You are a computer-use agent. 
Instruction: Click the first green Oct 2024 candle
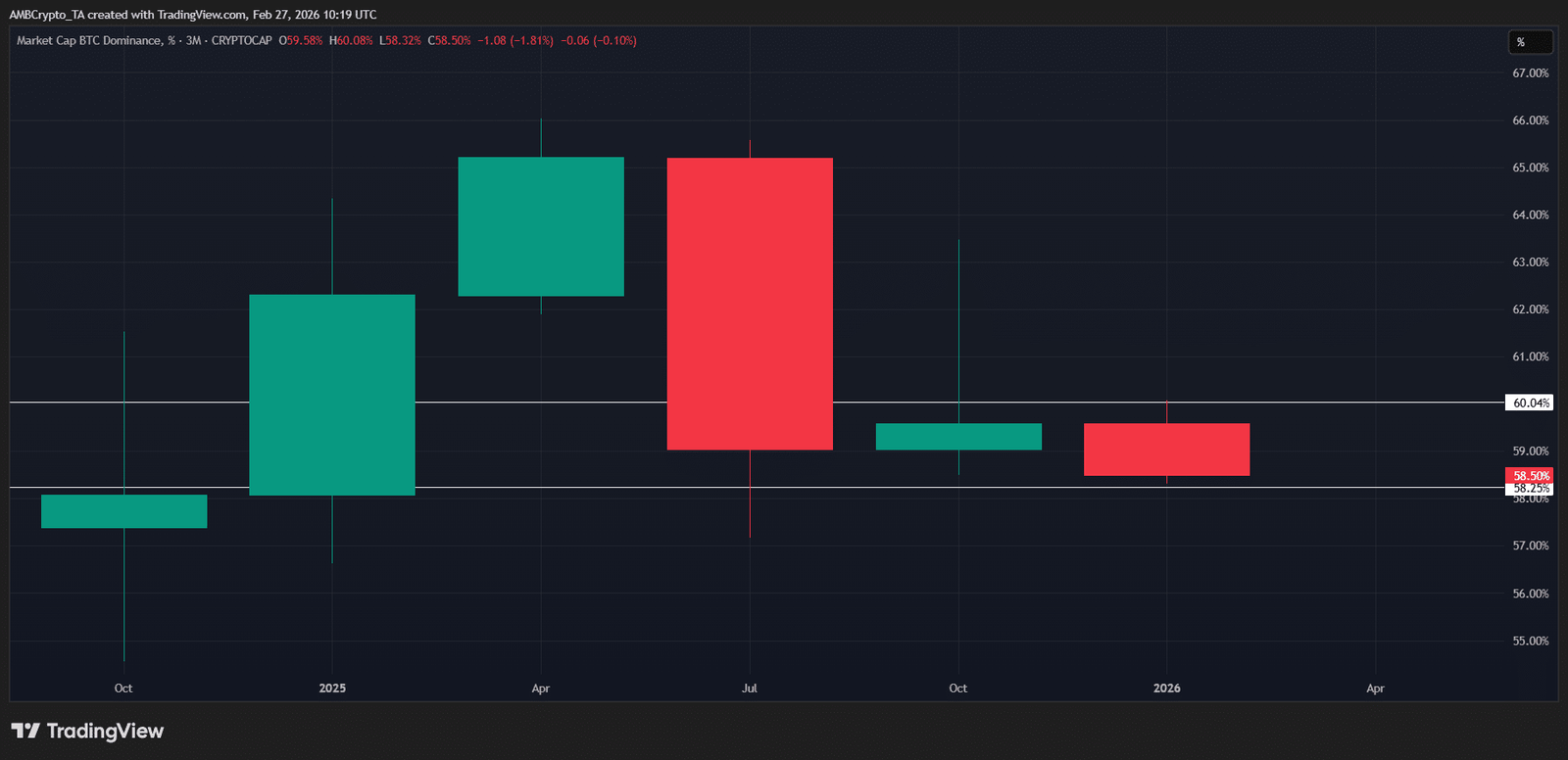[x=124, y=511]
